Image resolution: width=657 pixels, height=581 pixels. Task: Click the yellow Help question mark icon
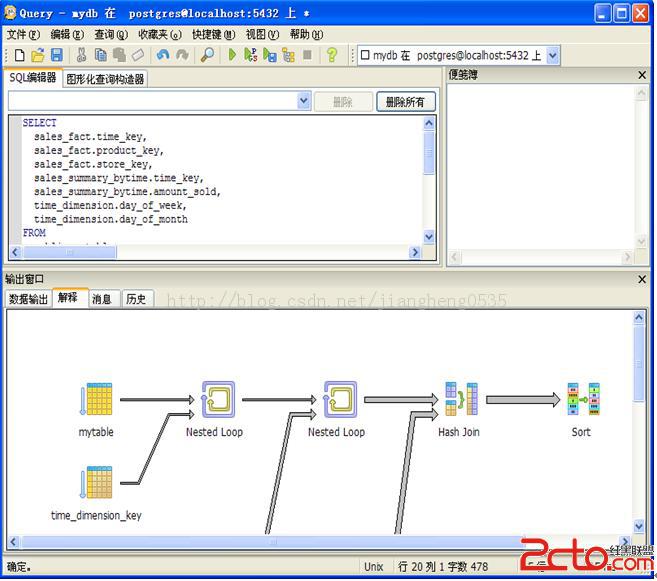(332, 56)
